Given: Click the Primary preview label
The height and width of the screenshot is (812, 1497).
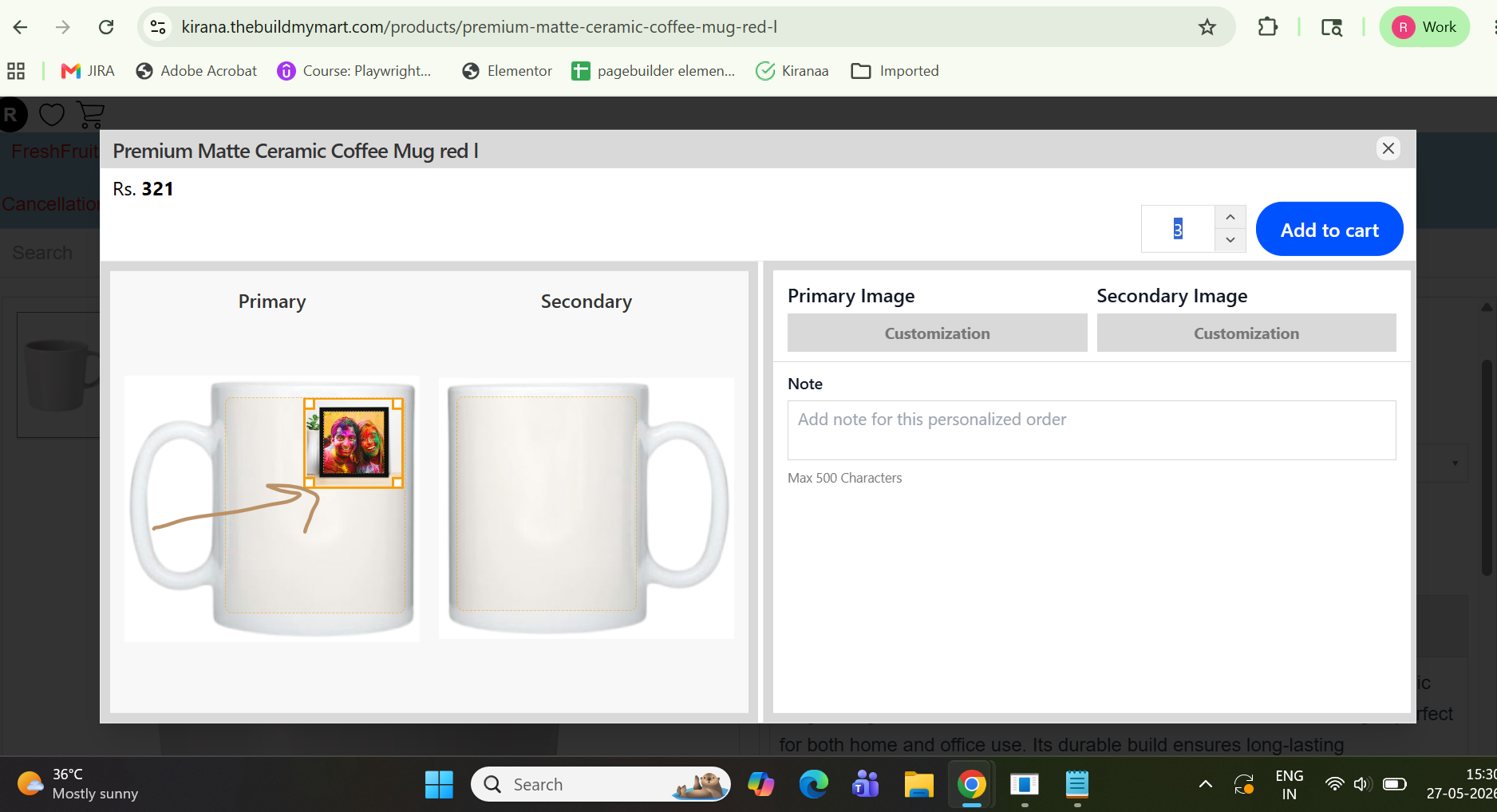Looking at the screenshot, I should pyautogui.click(x=272, y=302).
